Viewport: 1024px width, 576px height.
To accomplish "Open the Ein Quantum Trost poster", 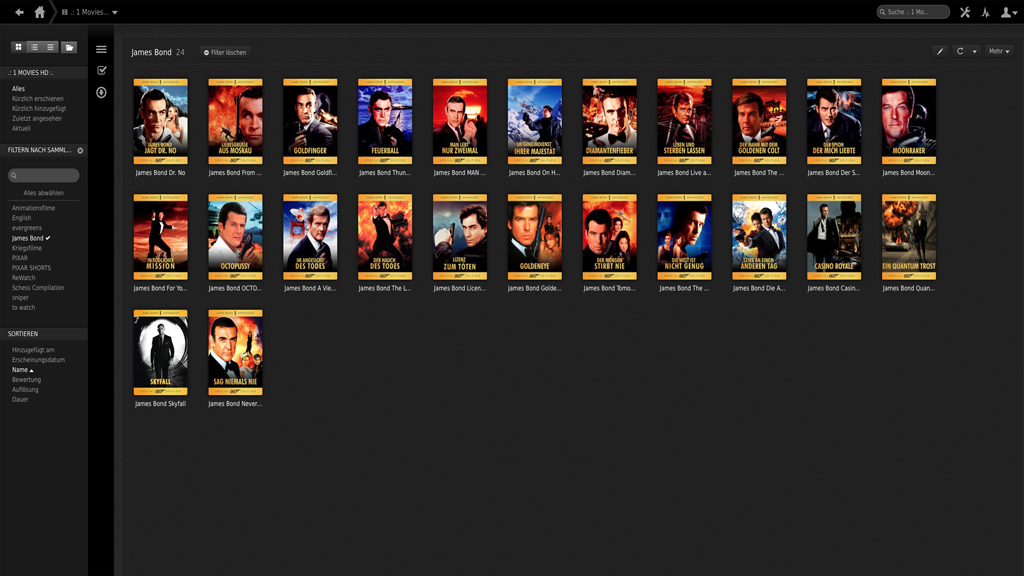I will click(909, 237).
